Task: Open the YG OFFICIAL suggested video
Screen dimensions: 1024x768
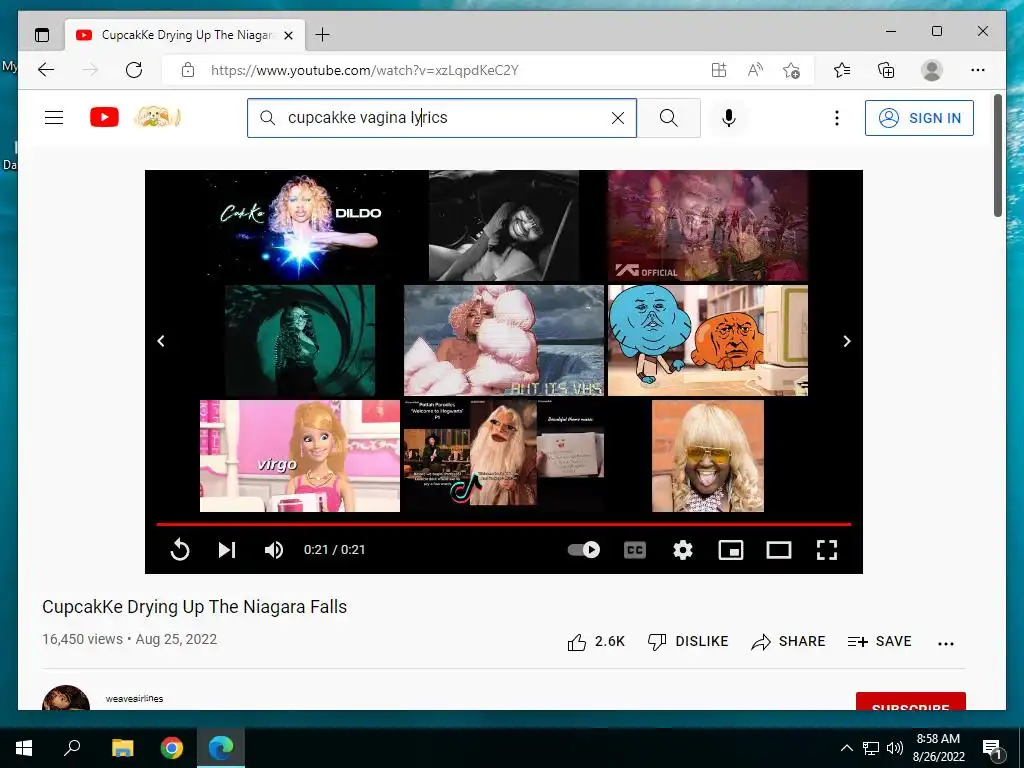Action: pos(708,226)
